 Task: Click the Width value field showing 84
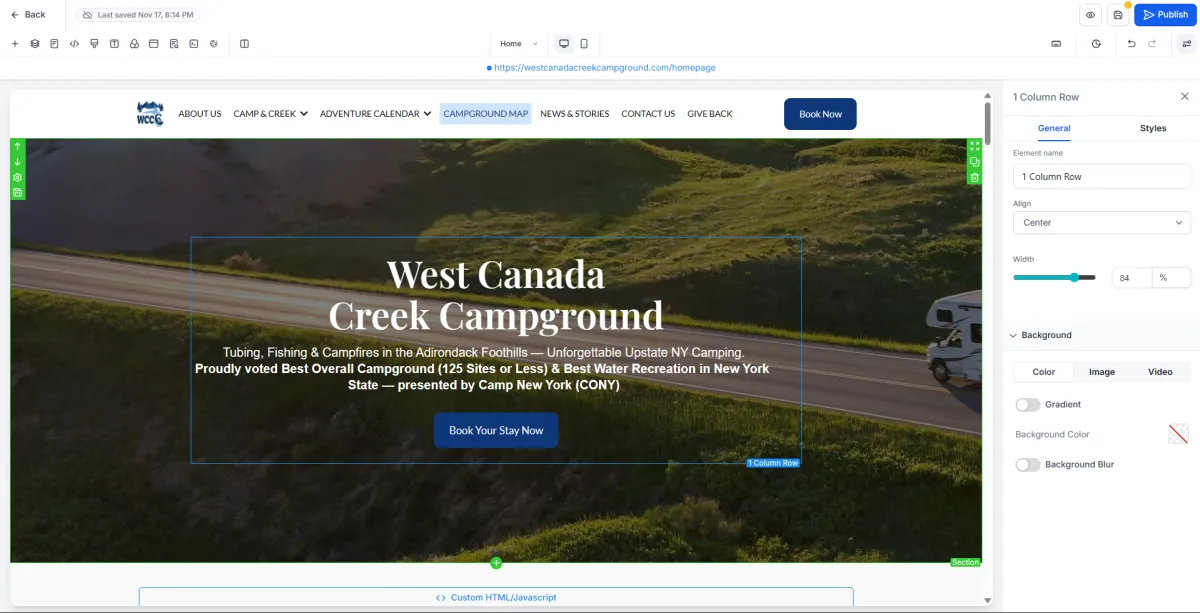1132,278
